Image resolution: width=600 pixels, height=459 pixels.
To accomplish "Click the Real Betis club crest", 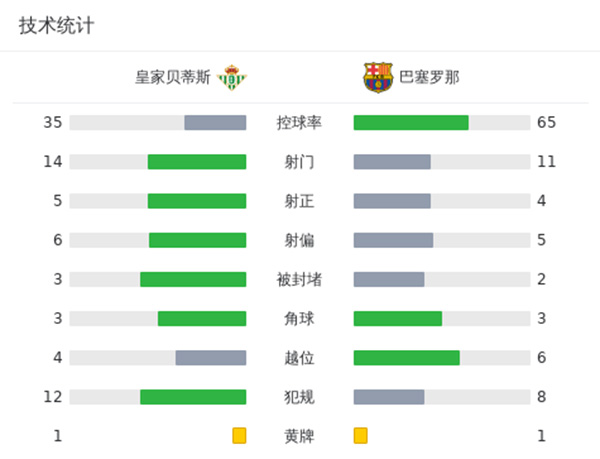I will click(231, 78).
